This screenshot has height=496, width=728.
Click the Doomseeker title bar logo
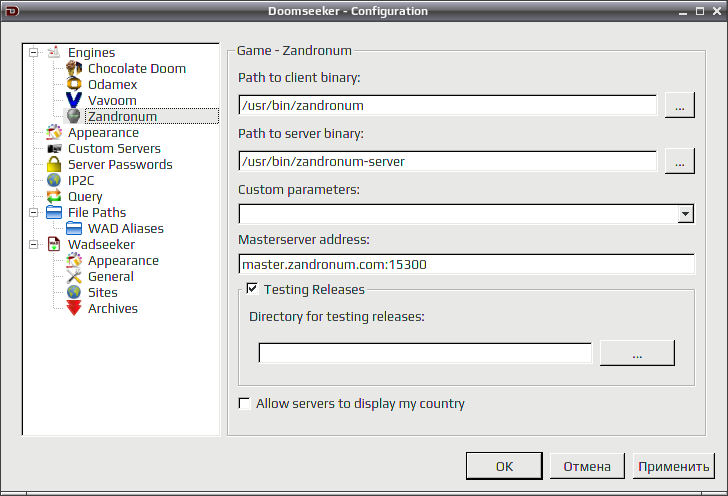click(12, 11)
